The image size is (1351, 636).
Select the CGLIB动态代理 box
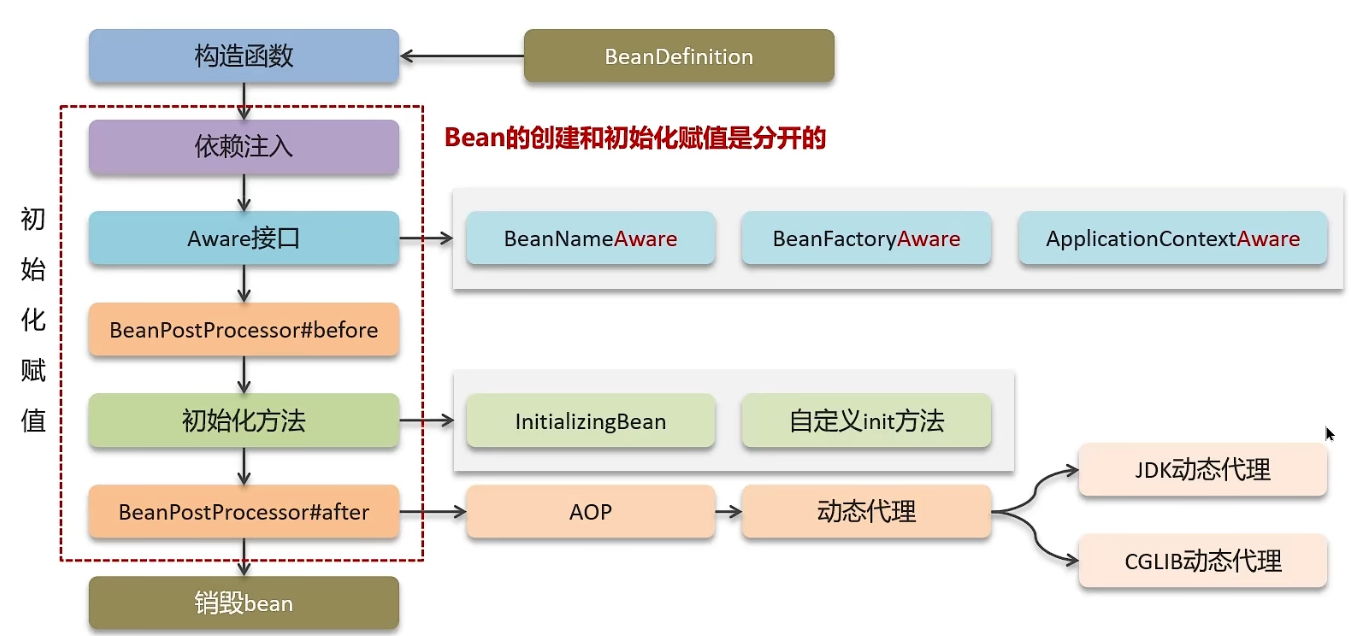tap(1202, 561)
